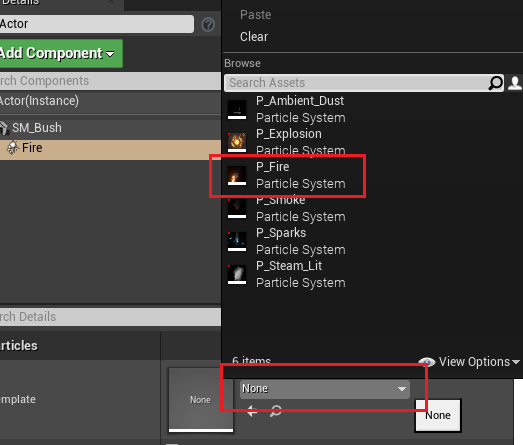This screenshot has width=523, height=445.
Task: Click the P_Explosion particle thumbnail
Action: (x=237, y=142)
